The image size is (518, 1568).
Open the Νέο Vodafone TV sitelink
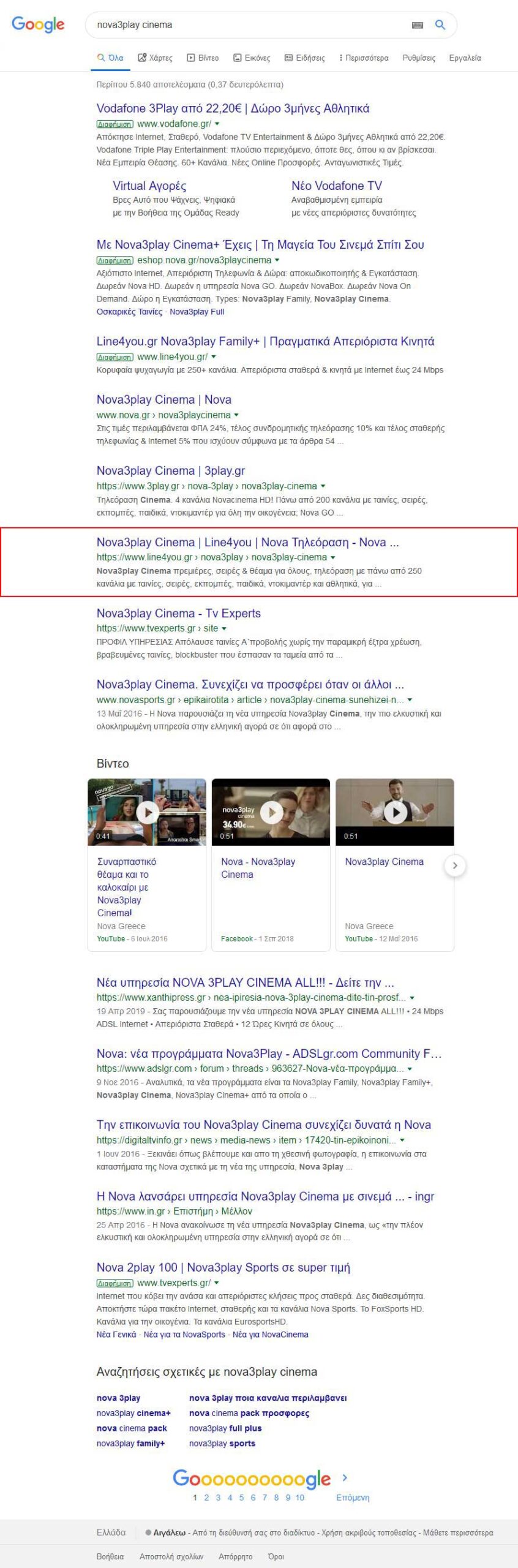(337, 186)
